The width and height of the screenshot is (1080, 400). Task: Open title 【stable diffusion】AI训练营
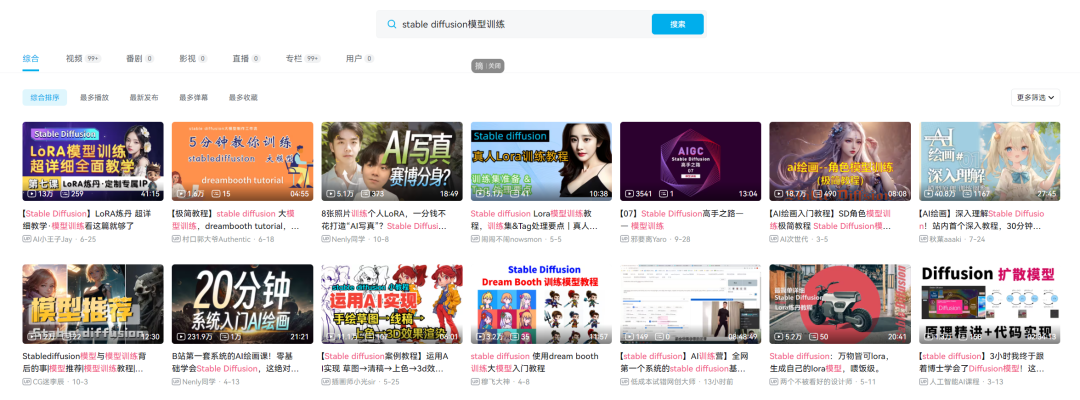pos(685,362)
